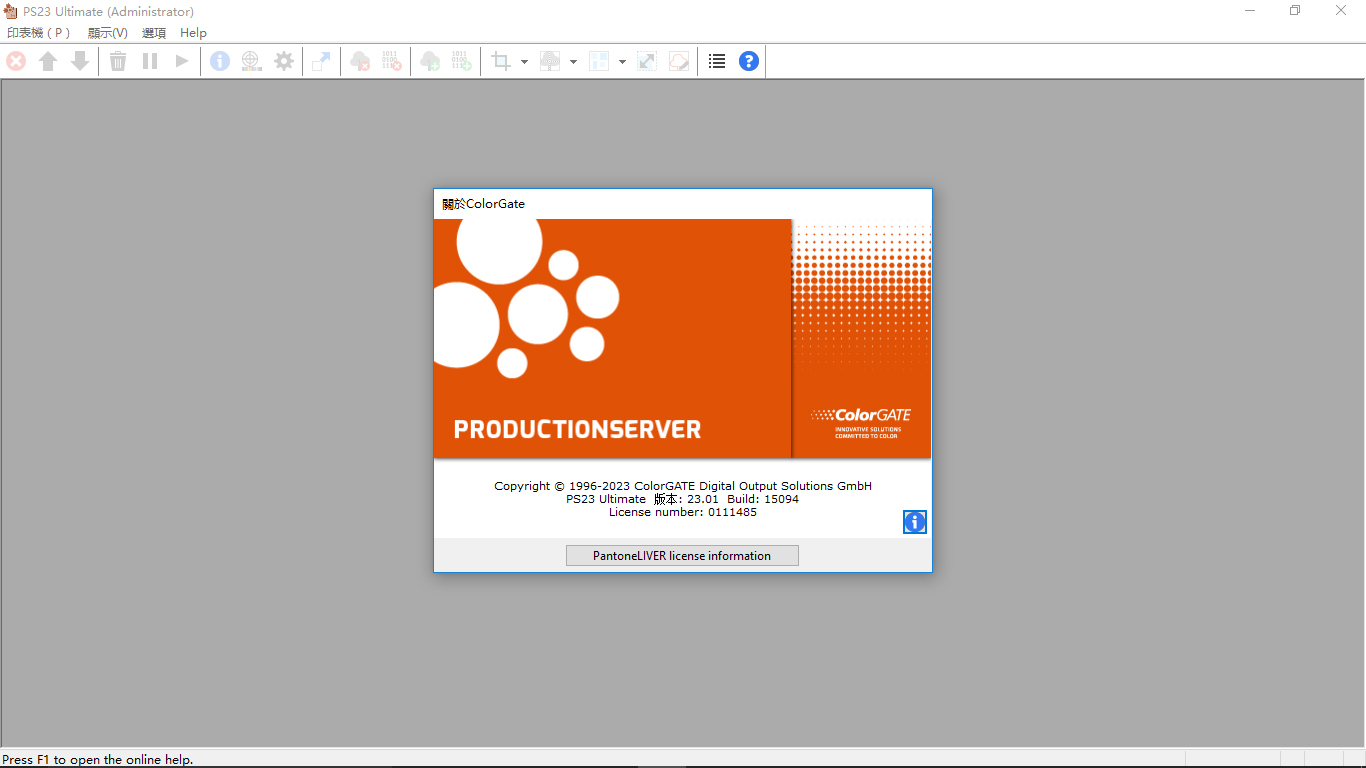
Task: Click the contour pattern toolbar icon
Action: 550,61
